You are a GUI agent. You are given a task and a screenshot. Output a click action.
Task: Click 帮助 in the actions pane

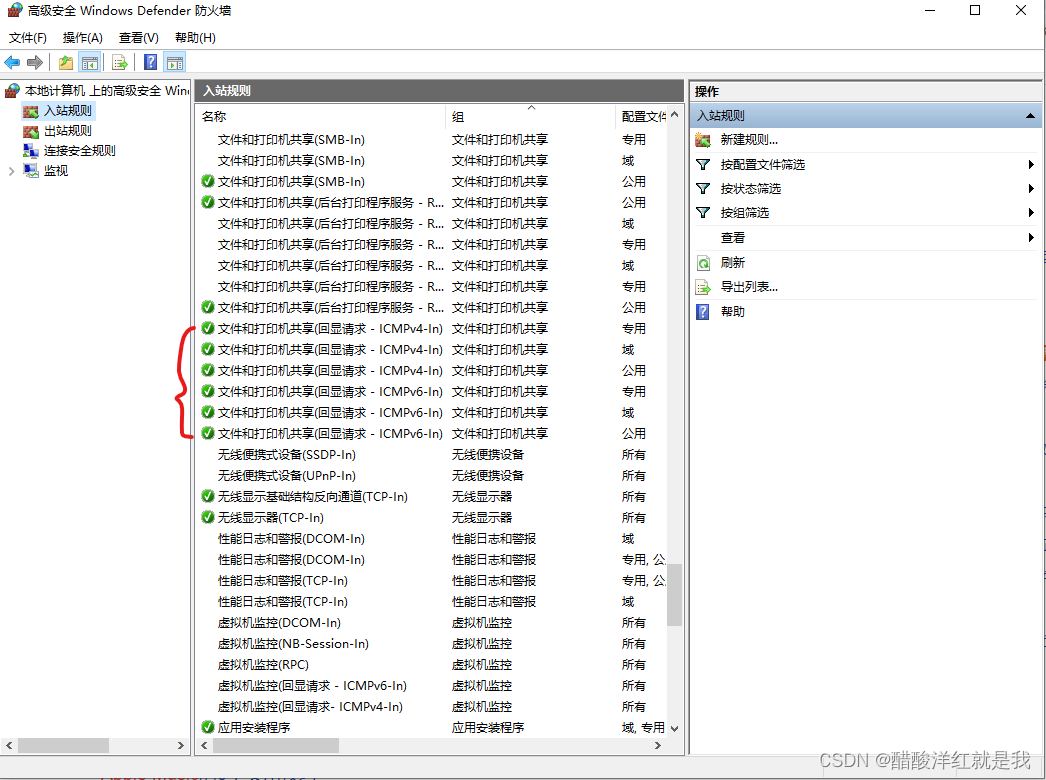[732, 312]
